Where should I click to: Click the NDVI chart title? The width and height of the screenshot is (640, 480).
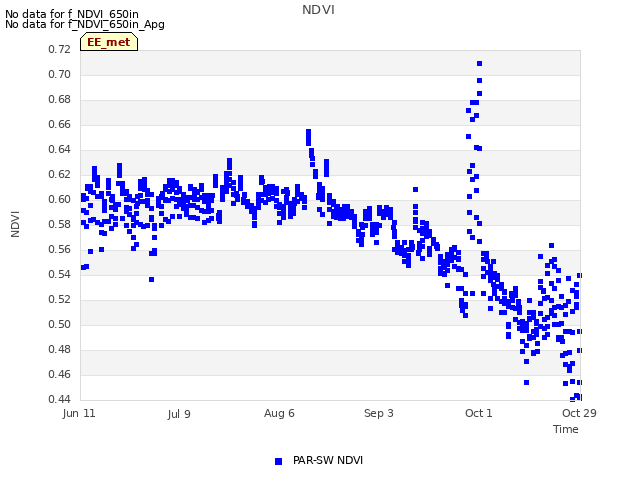318,10
